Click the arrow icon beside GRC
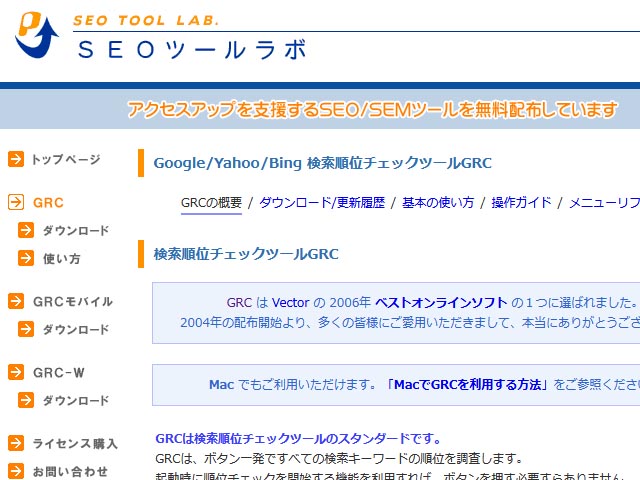 tap(16, 202)
